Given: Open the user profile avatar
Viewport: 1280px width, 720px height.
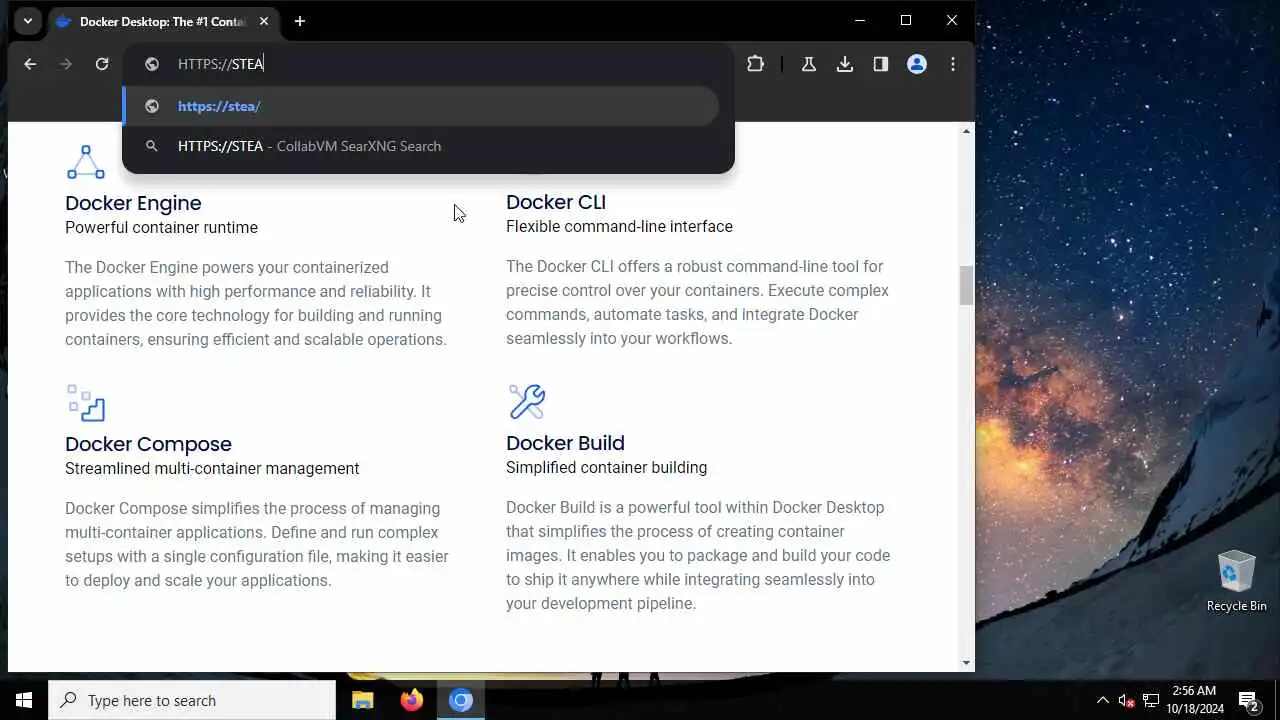Looking at the screenshot, I should [x=917, y=64].
